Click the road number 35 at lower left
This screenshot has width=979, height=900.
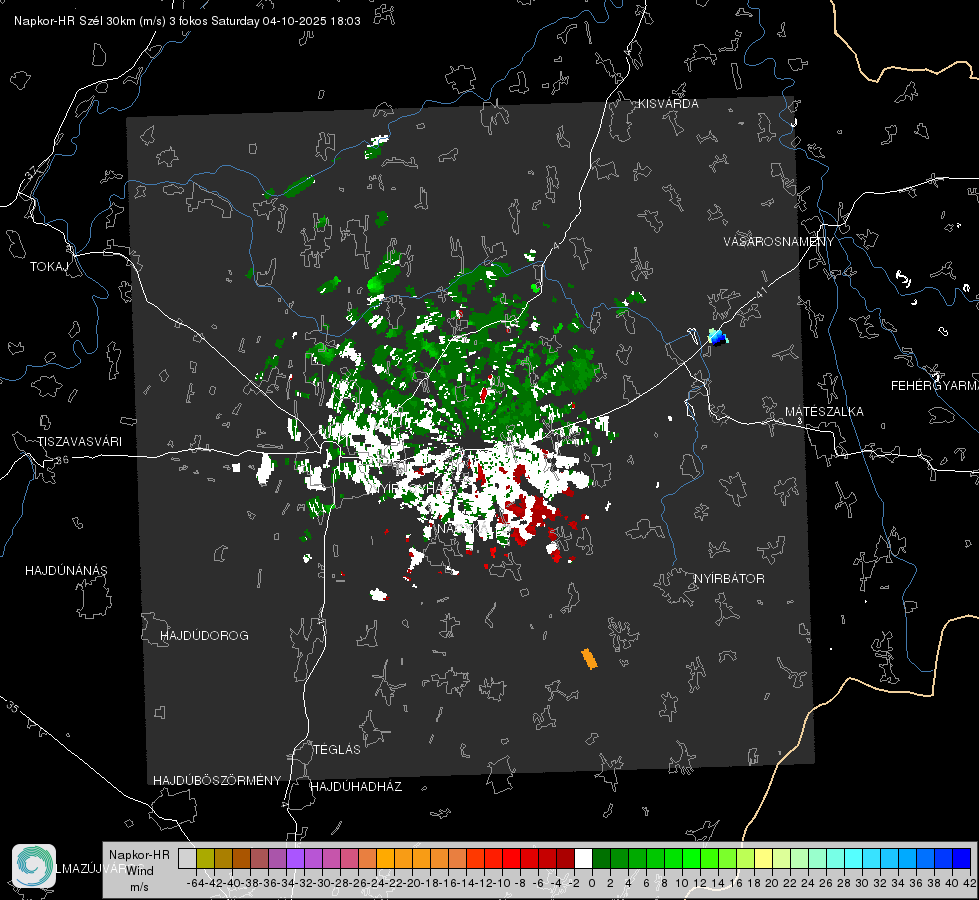point(13,706)
